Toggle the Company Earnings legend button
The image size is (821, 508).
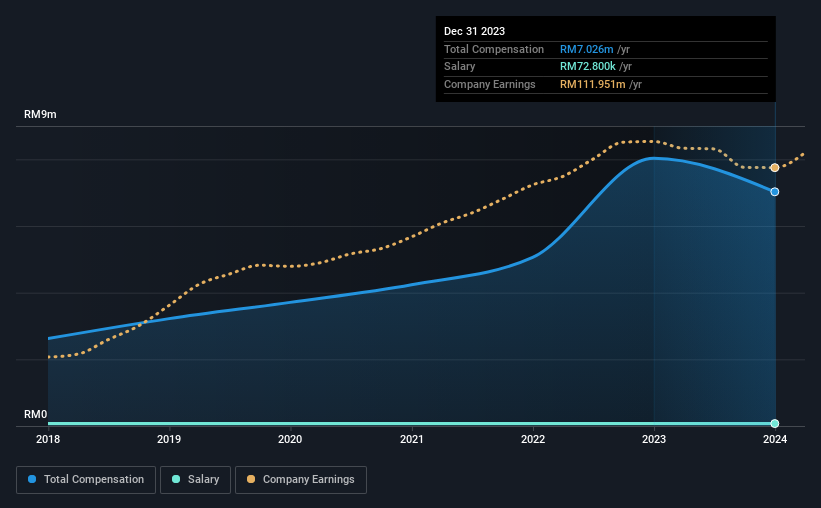click(301, 480)
